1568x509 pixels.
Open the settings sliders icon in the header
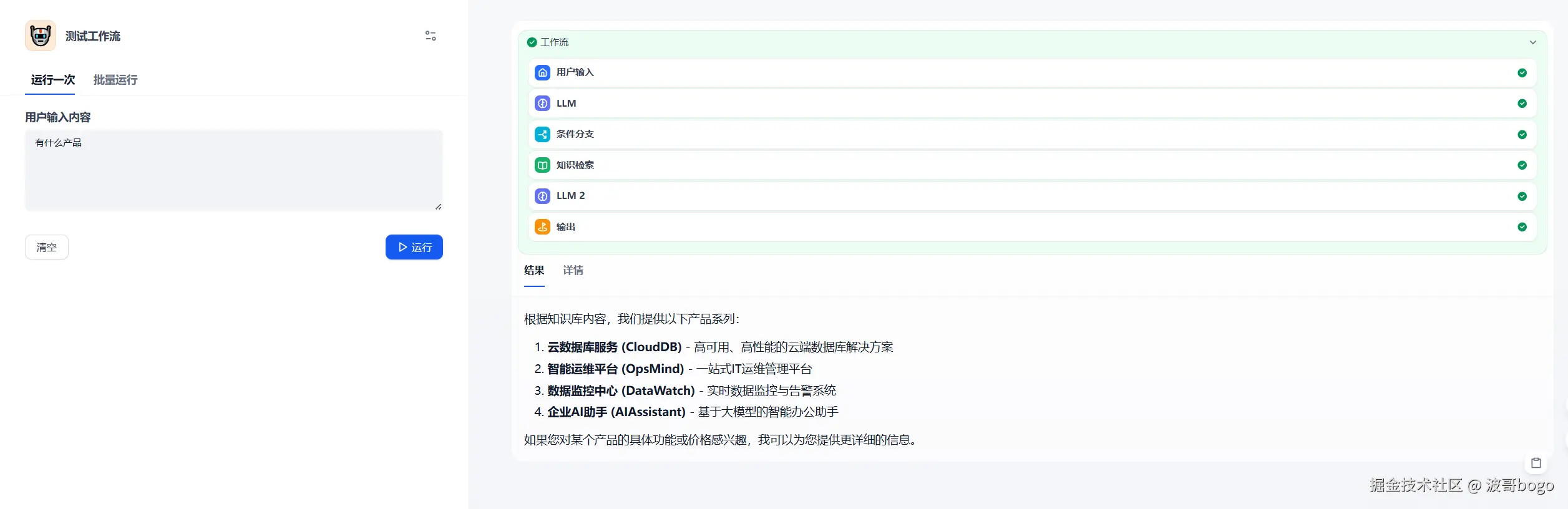click(x=431, y=36)
